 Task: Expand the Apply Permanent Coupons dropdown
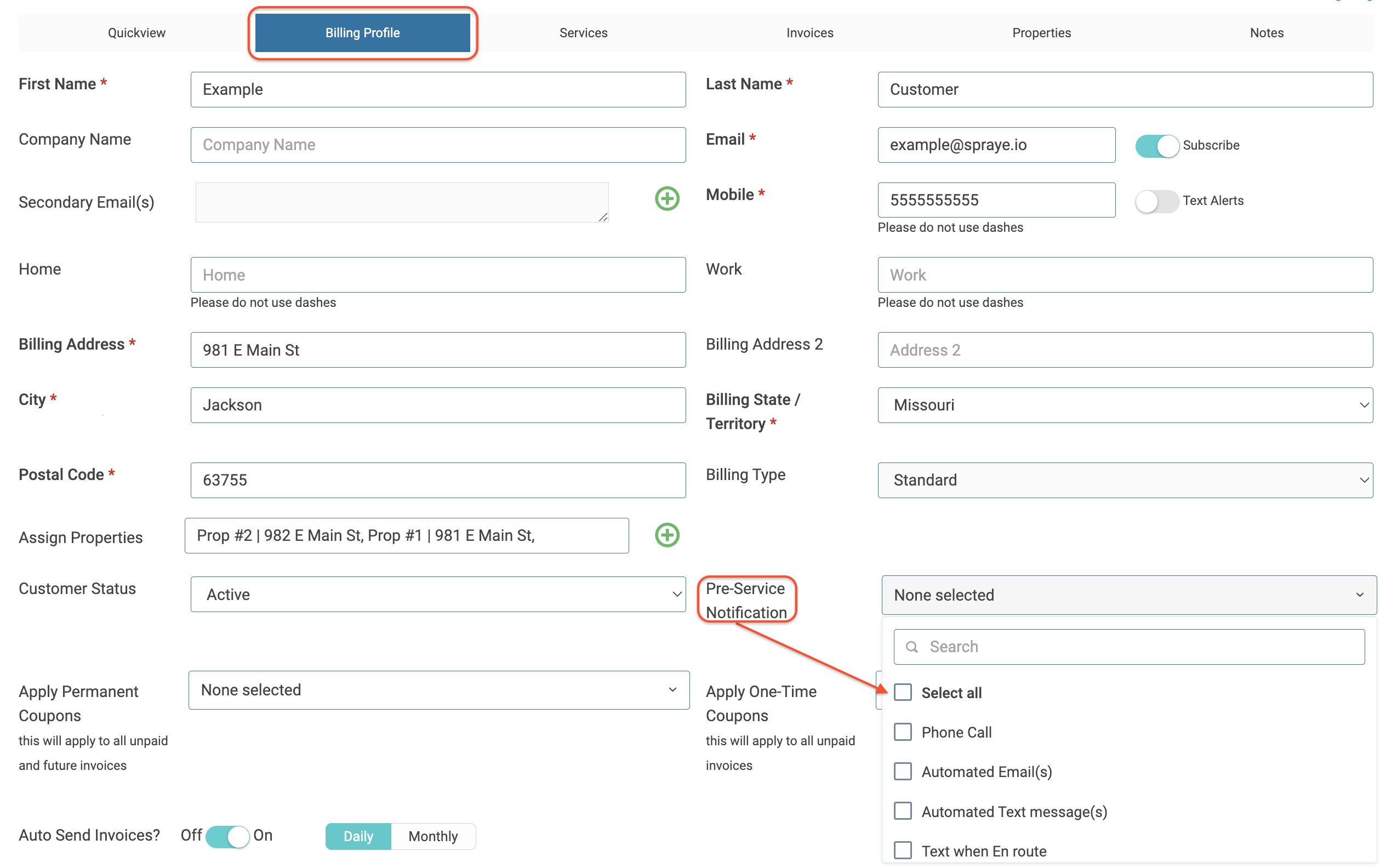[x=438, y=690]
